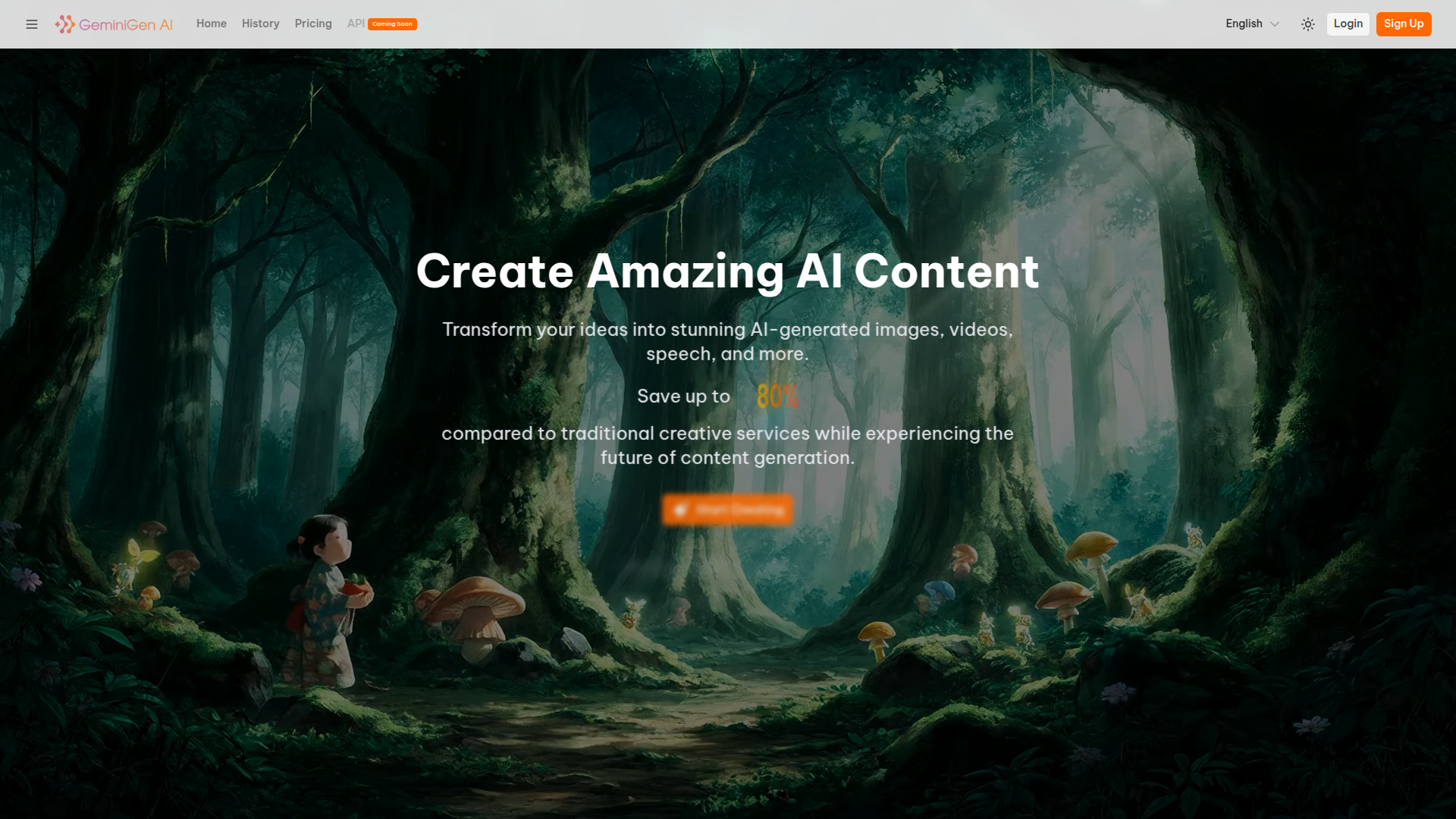Image resolution: width=1456 pixels, height=819 pixels.
Task: Open the English language dropdown
Action: point(1244,24)
